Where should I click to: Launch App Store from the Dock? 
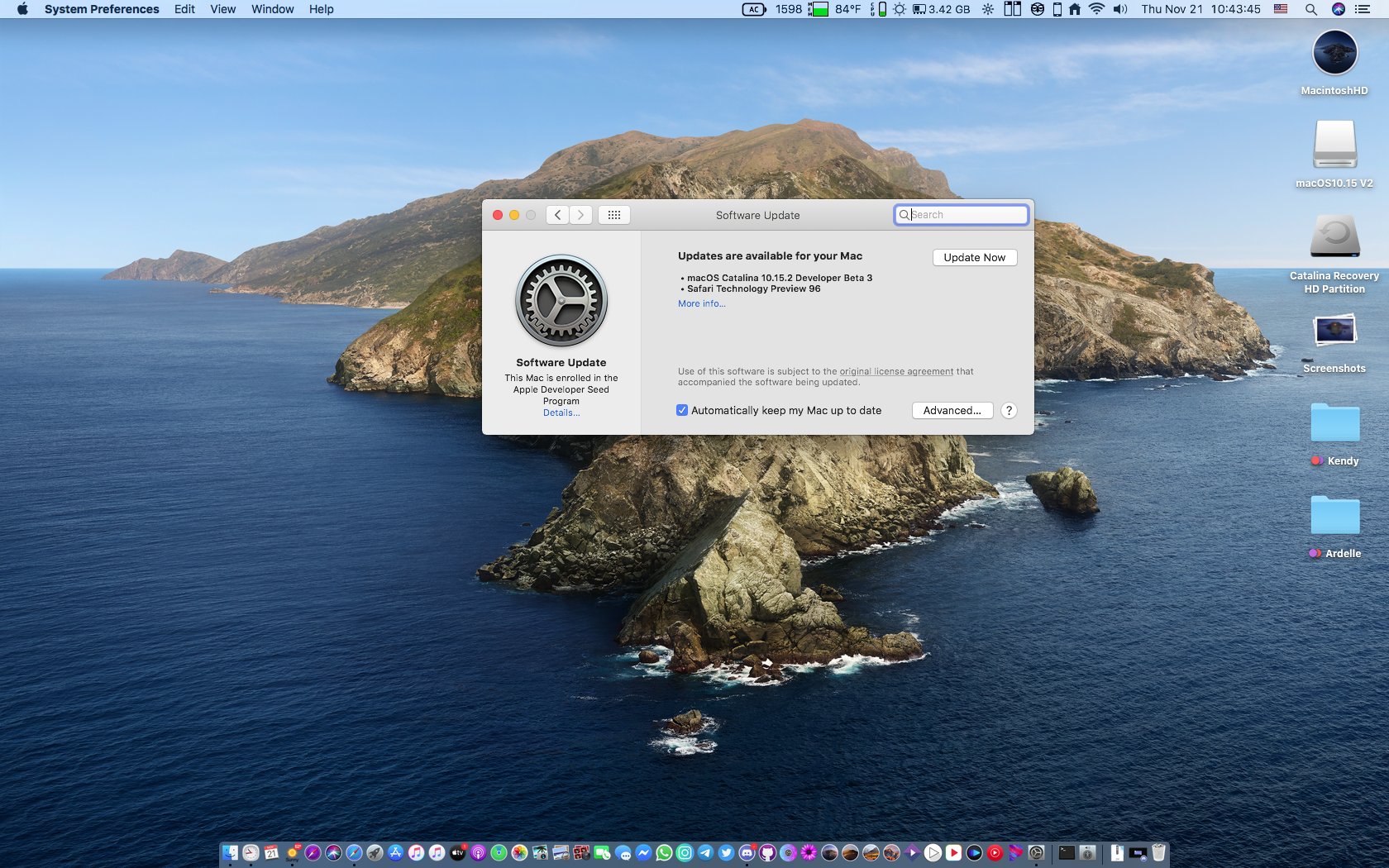coord(395,853)
